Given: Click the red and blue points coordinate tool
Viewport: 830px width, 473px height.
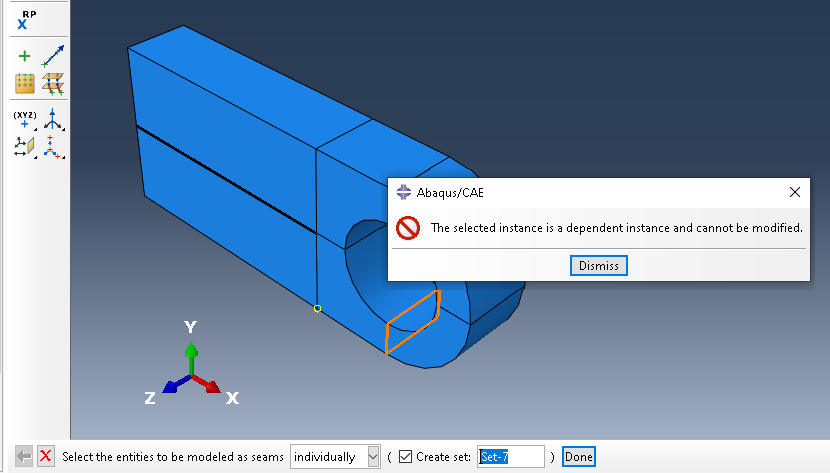Looking at the screenshot, I should click(53, 147).
